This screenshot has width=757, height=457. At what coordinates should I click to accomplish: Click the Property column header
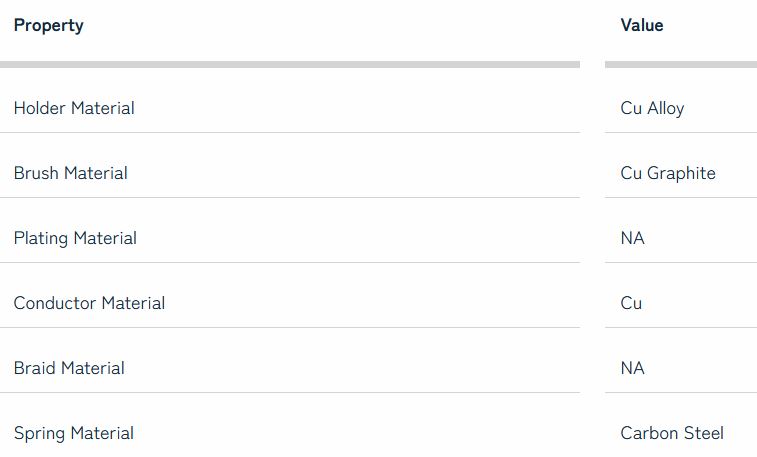[48, 26]
